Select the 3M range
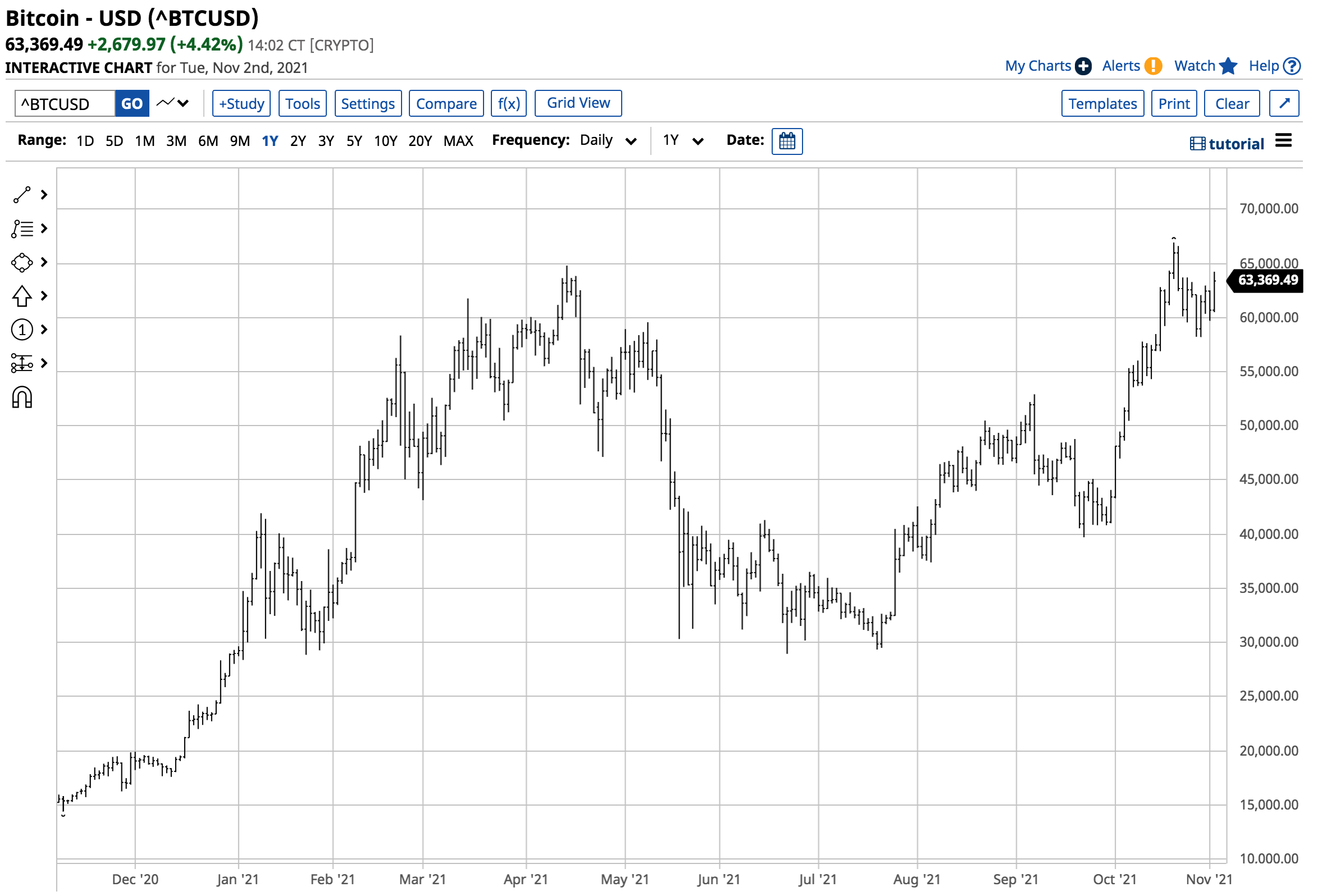The width and height of the screenshot is (1322, 896). tap(176, 141)
